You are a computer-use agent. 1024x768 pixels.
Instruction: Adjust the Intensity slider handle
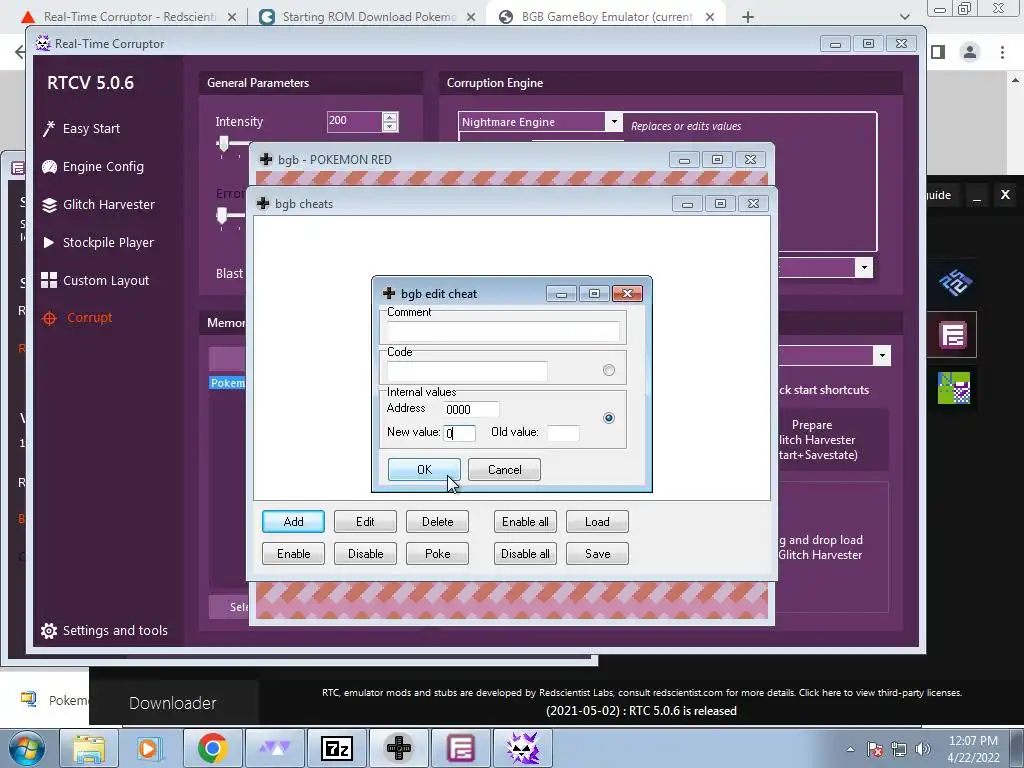pos(223,145)
